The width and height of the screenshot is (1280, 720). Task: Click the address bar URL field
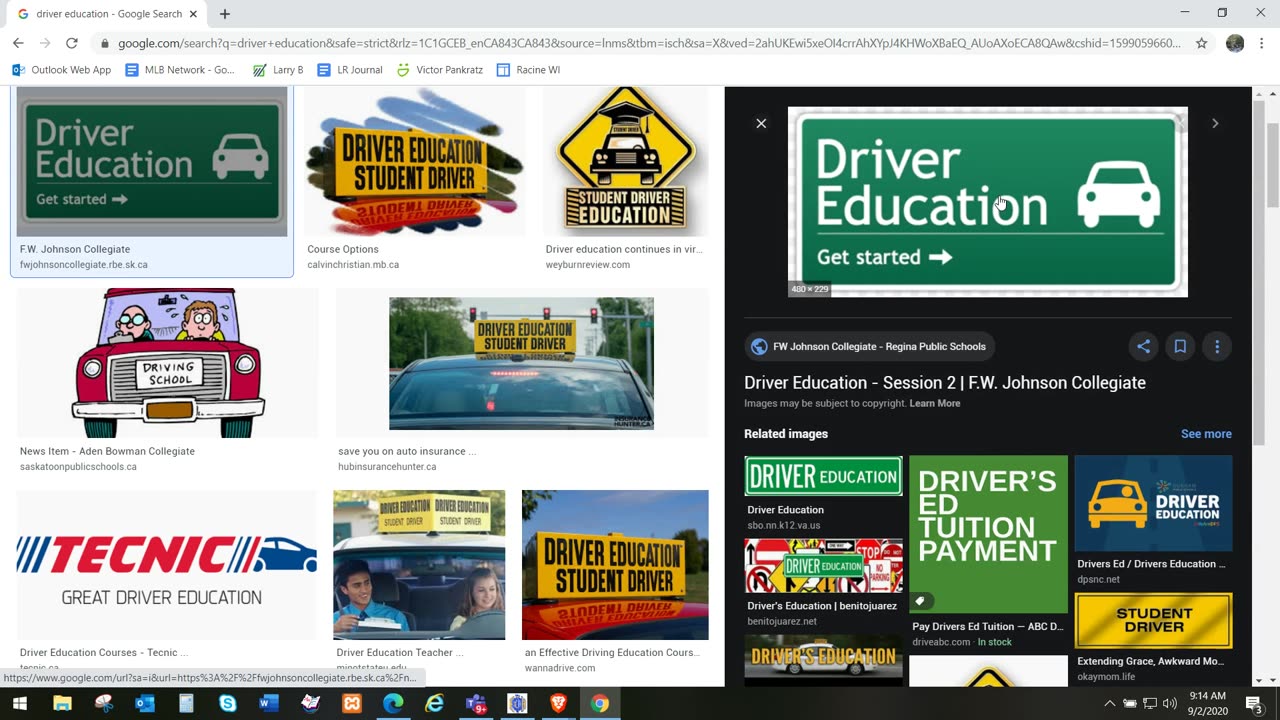click(x=648, y=43)
